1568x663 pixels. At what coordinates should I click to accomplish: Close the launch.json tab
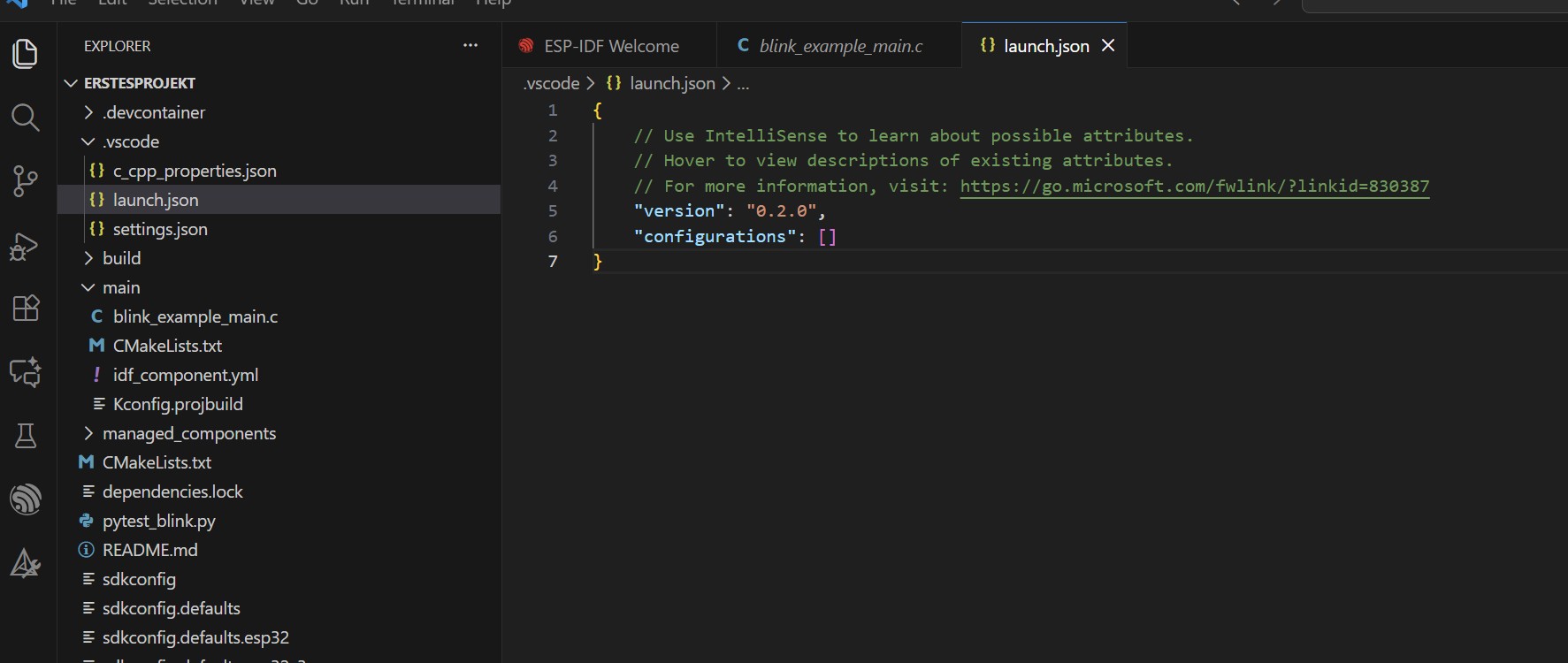pyautogui.click(x=1108, y=45)
